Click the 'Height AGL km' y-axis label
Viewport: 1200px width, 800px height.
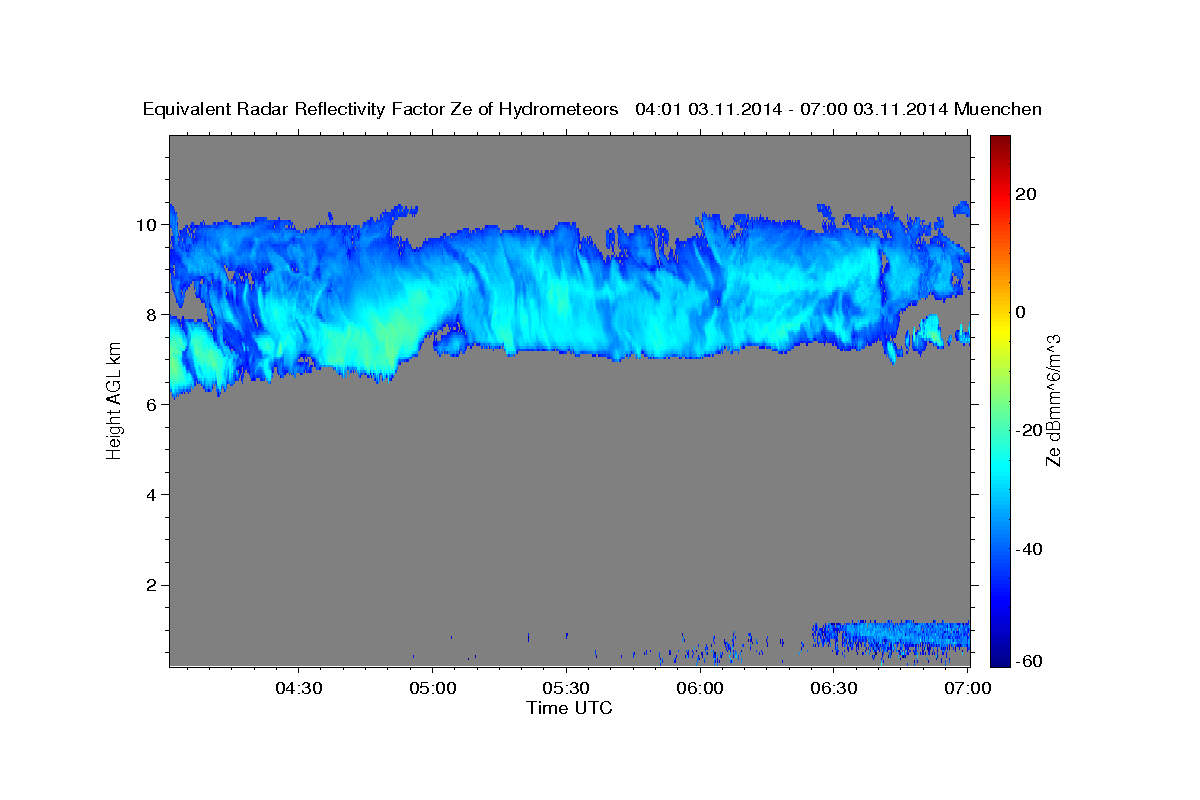click(115, 400)
